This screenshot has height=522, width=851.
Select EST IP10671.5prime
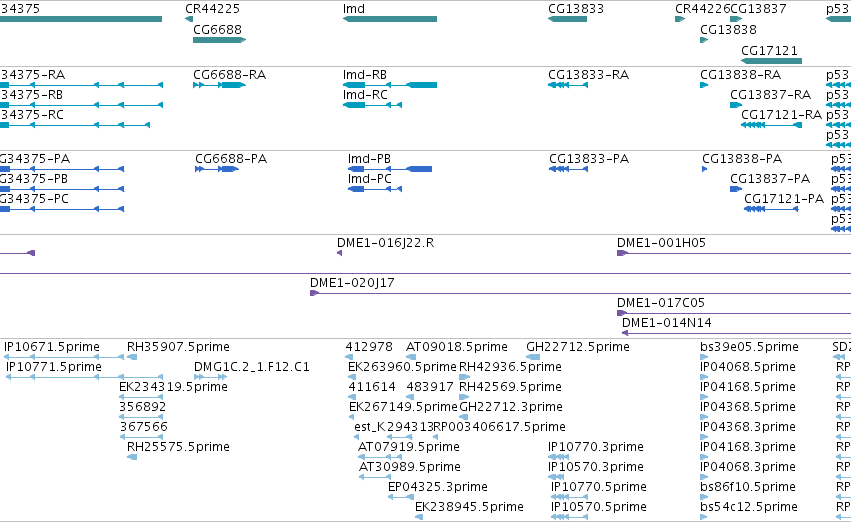(x=64, y=357)
